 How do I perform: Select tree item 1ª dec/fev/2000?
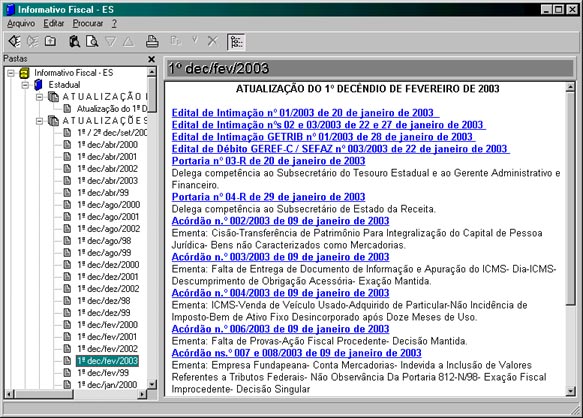coord(107,325)
